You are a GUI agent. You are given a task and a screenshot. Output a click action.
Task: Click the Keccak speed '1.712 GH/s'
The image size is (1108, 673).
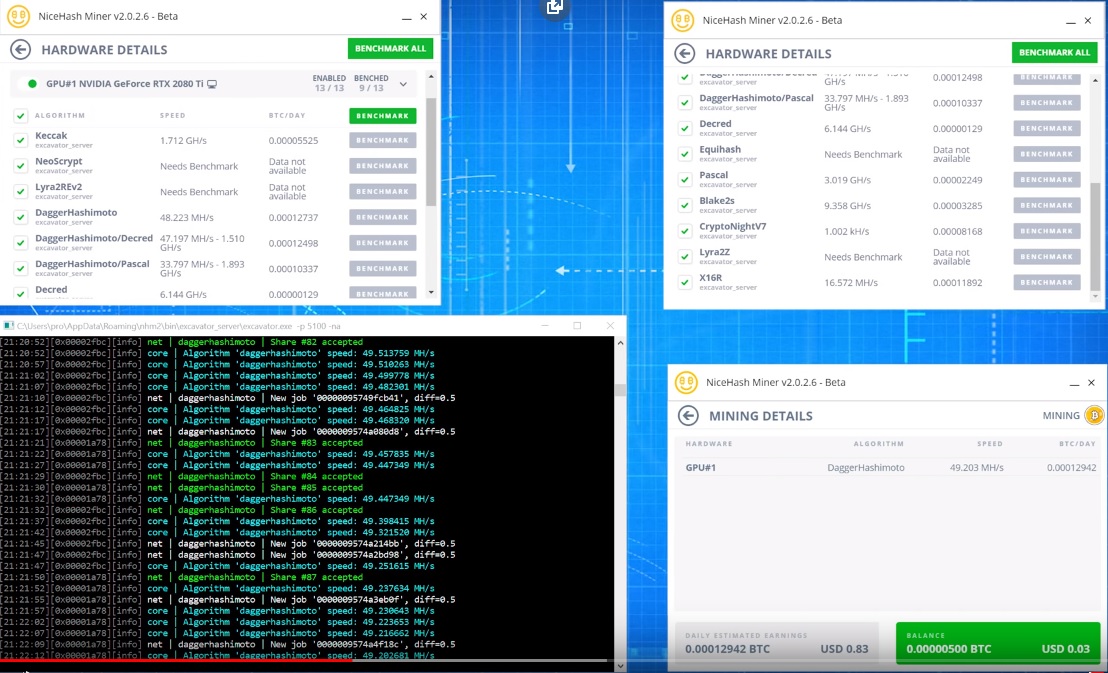tap(183, 141)
